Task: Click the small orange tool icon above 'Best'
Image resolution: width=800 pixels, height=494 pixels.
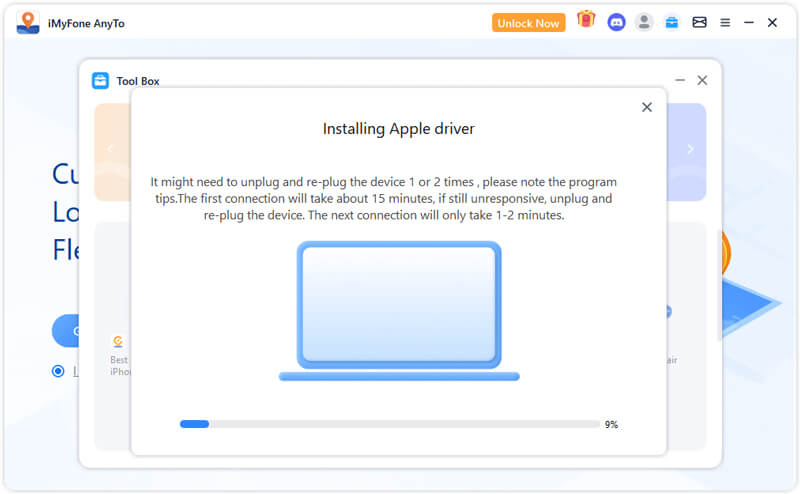Action: 118,341
